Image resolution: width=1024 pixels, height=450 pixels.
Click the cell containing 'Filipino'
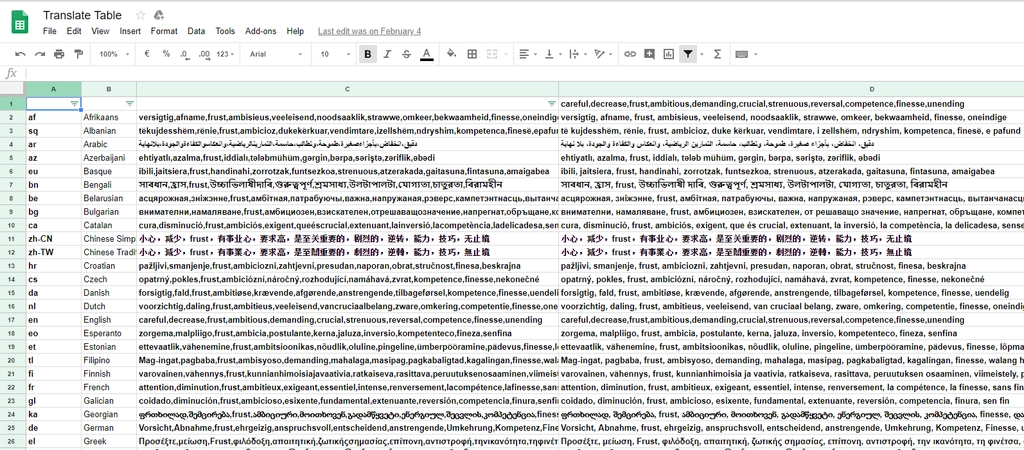109,360
